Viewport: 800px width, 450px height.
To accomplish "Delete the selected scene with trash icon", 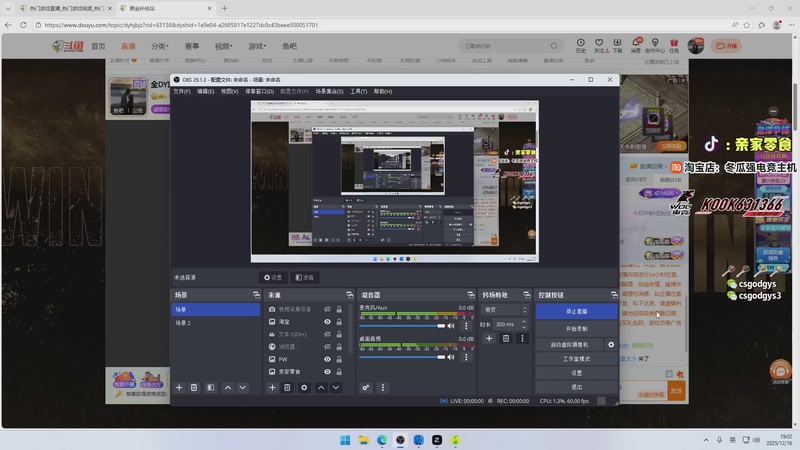I will (x=194, y=387).
